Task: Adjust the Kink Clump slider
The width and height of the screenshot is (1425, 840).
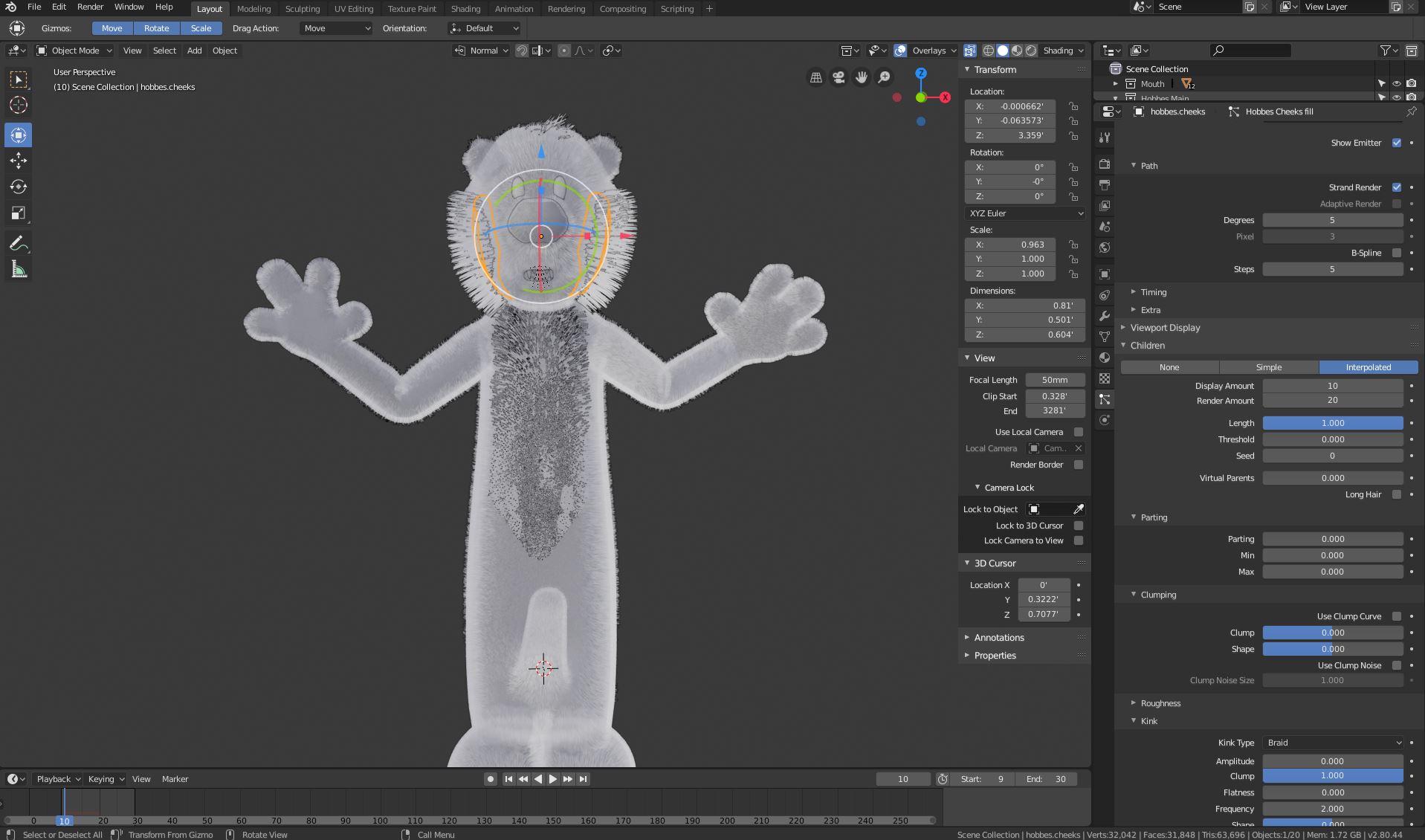Action: click(x=1333, y=775)
